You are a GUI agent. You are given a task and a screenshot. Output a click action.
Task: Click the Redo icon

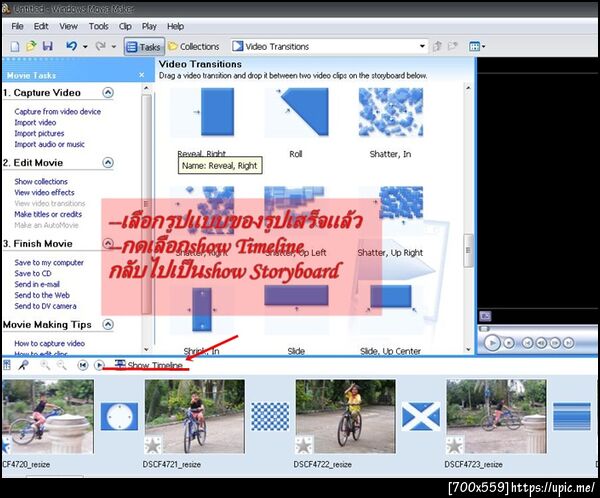tap(100, 46)
